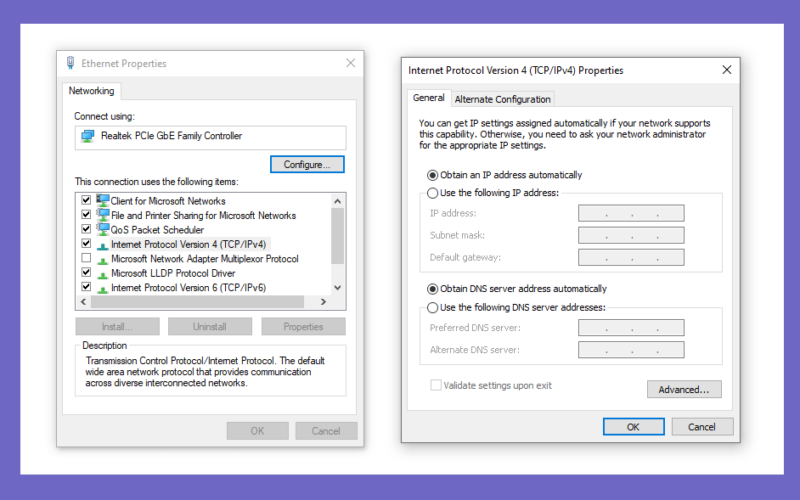This screenshot has width=800, height=500.
Task: Click the Subnet mask input field
Action: point(631,235)
